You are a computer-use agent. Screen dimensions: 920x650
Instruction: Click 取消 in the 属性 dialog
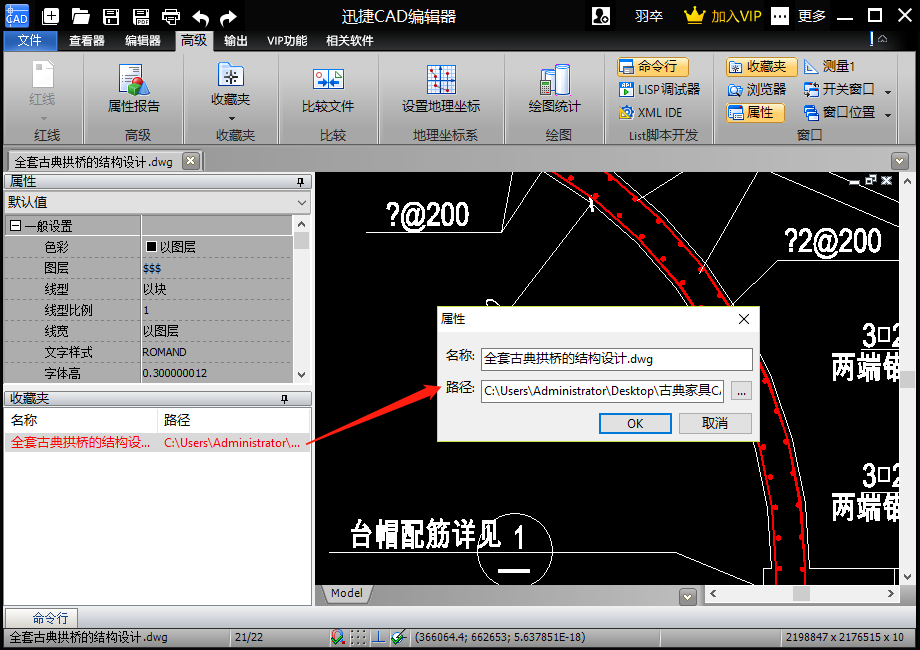[715, 424]
